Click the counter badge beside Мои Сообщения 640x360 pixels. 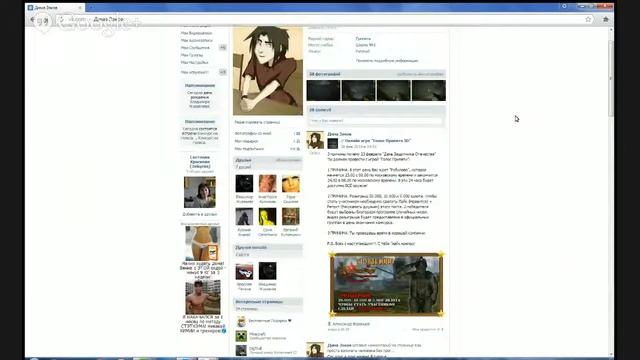click(x=222, y=48)
